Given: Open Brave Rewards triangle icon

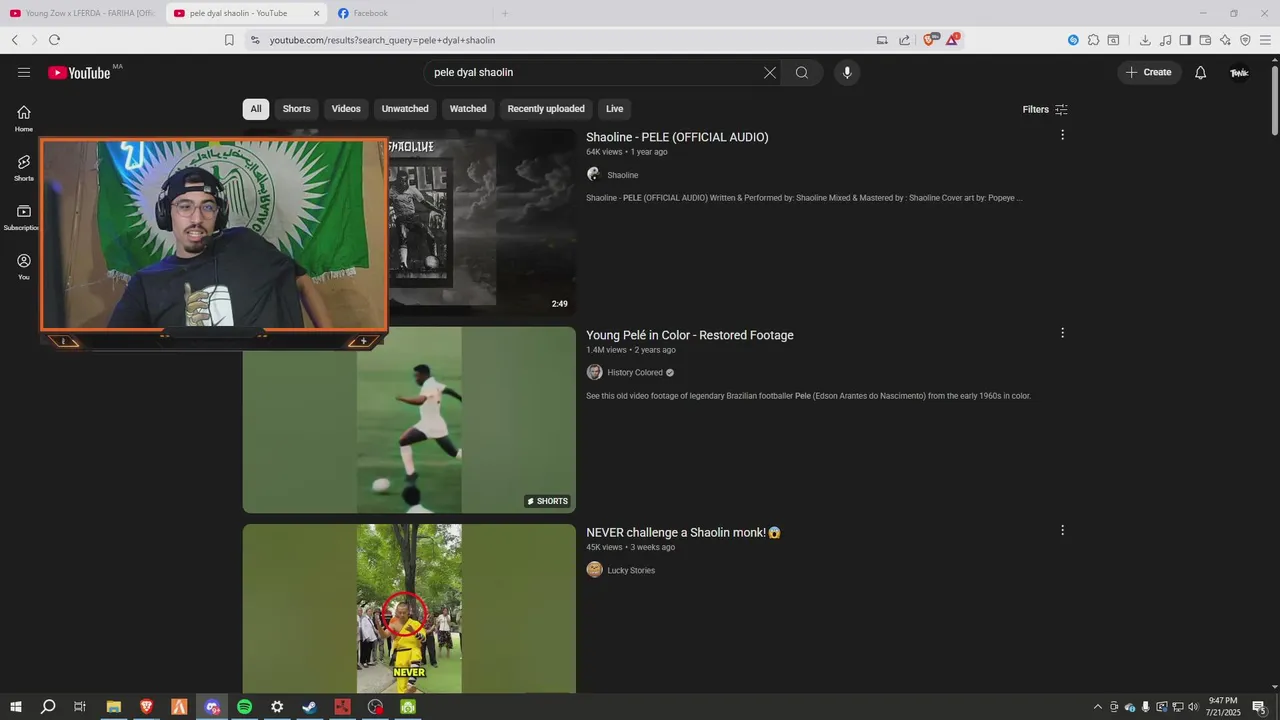Looking at the screenshot, I should (x=953, y=40).
